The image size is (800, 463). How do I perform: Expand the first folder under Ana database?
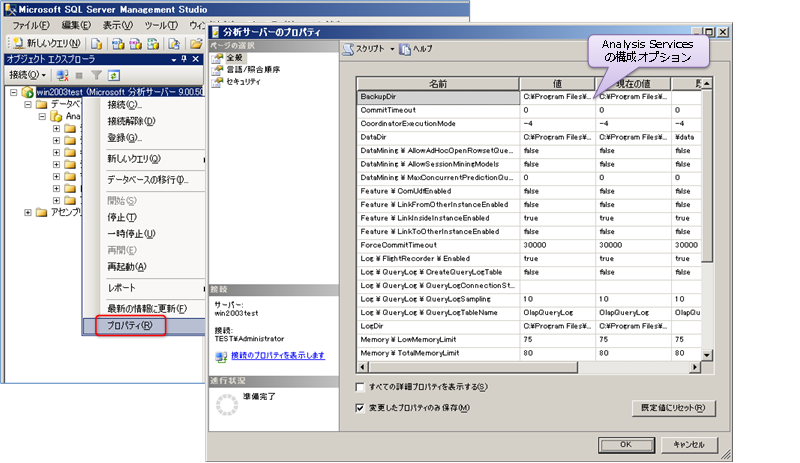tap(57, 129)
